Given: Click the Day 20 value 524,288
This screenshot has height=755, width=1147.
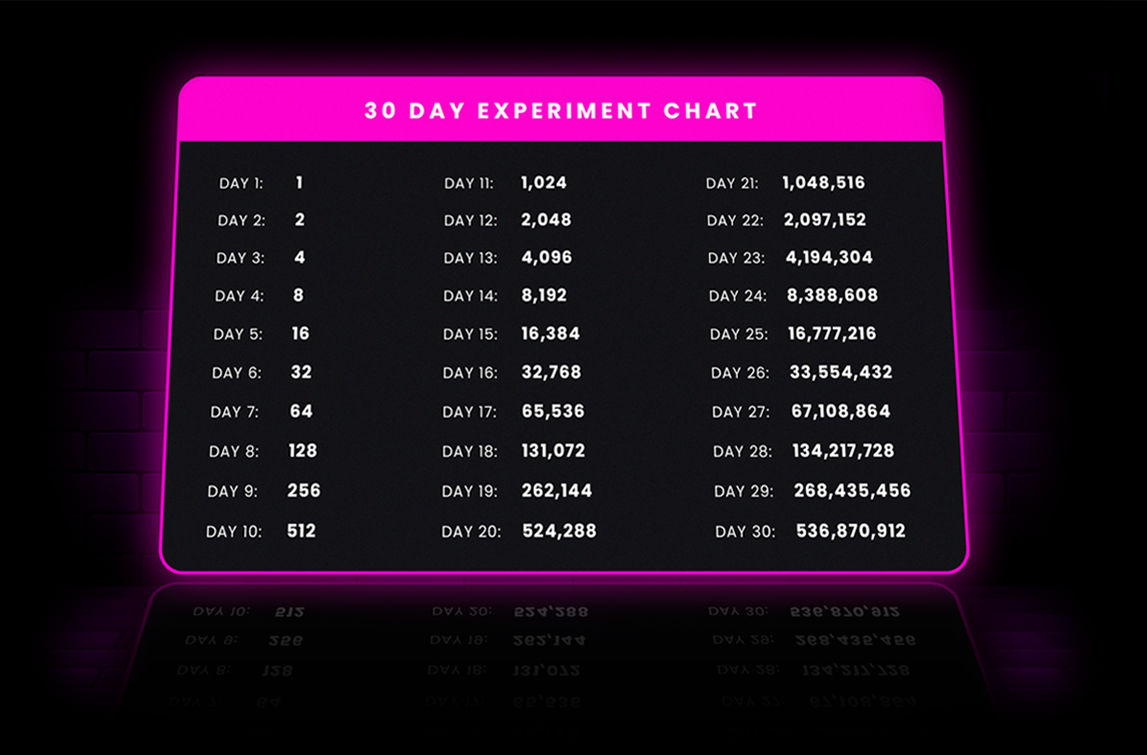Looking at the screenshot, I should 560,530.
